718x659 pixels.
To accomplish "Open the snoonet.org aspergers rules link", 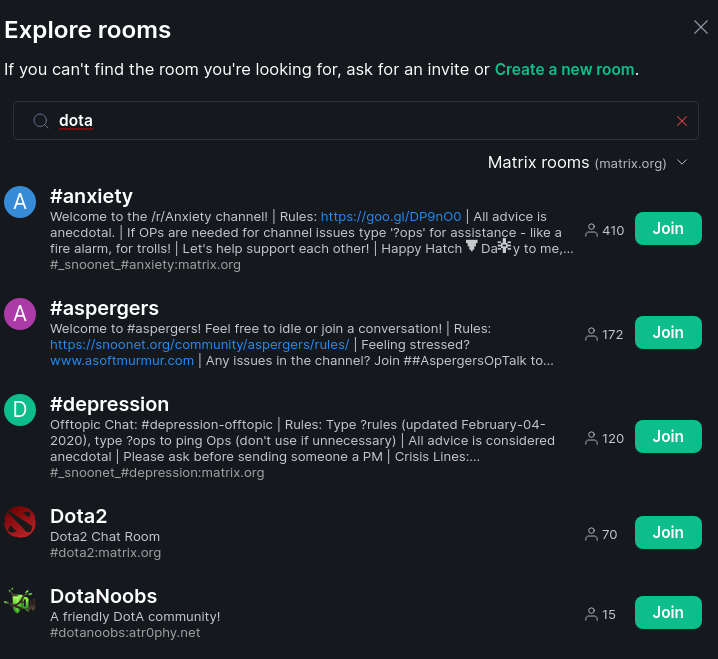I will (200, 344).
